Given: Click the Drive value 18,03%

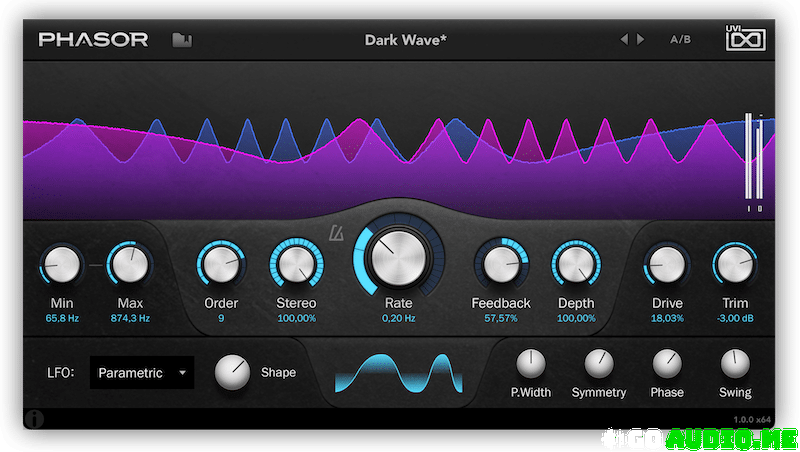Looking at the screenshot, I should (x=667, y=318).
